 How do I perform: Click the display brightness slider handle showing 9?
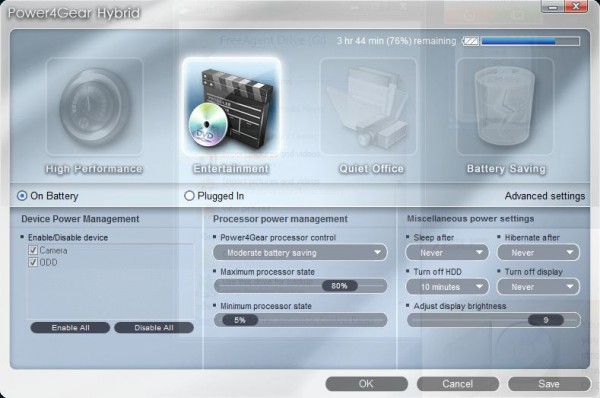tap(546, 320)
